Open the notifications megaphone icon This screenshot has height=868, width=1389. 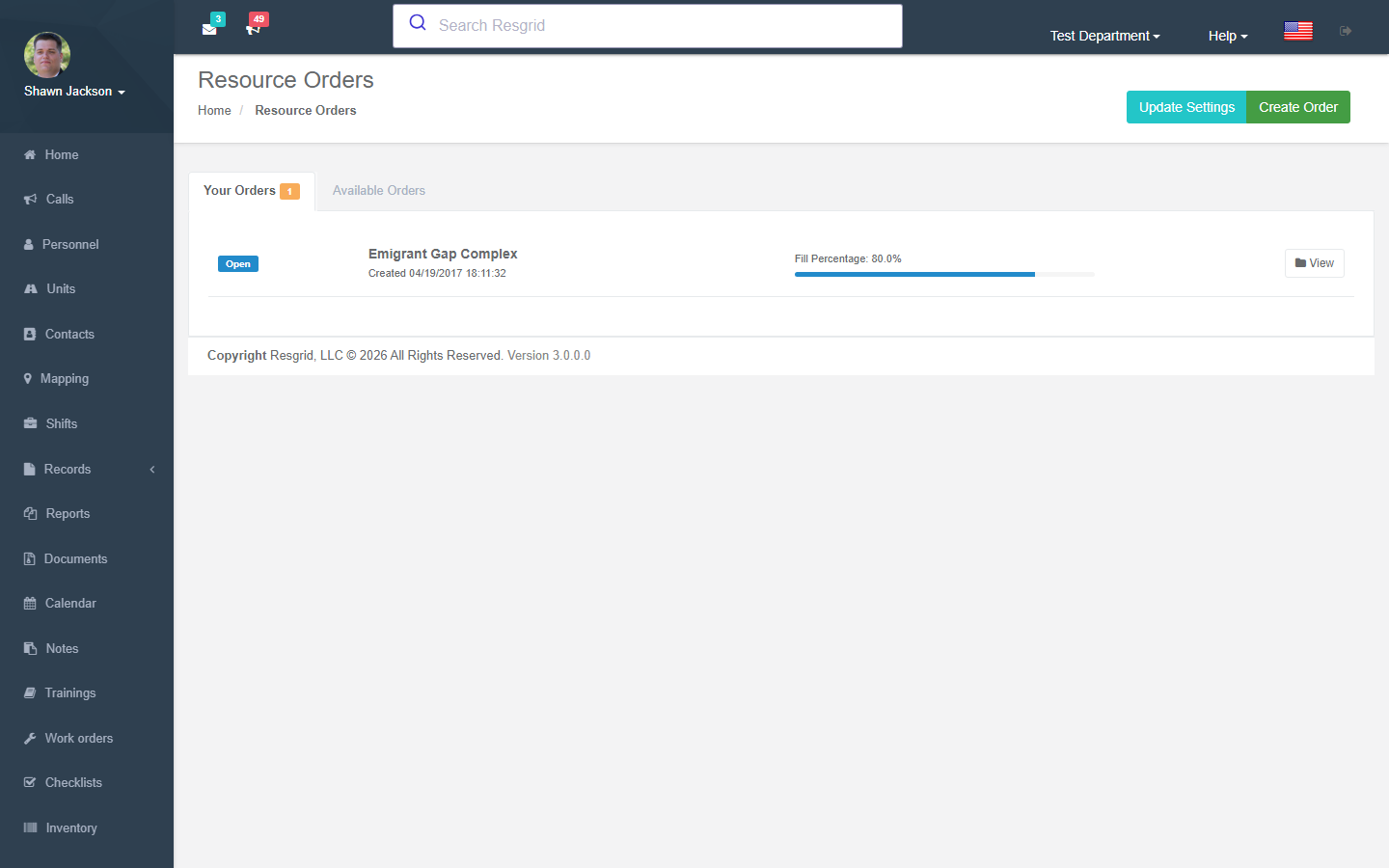click(253, 29)
